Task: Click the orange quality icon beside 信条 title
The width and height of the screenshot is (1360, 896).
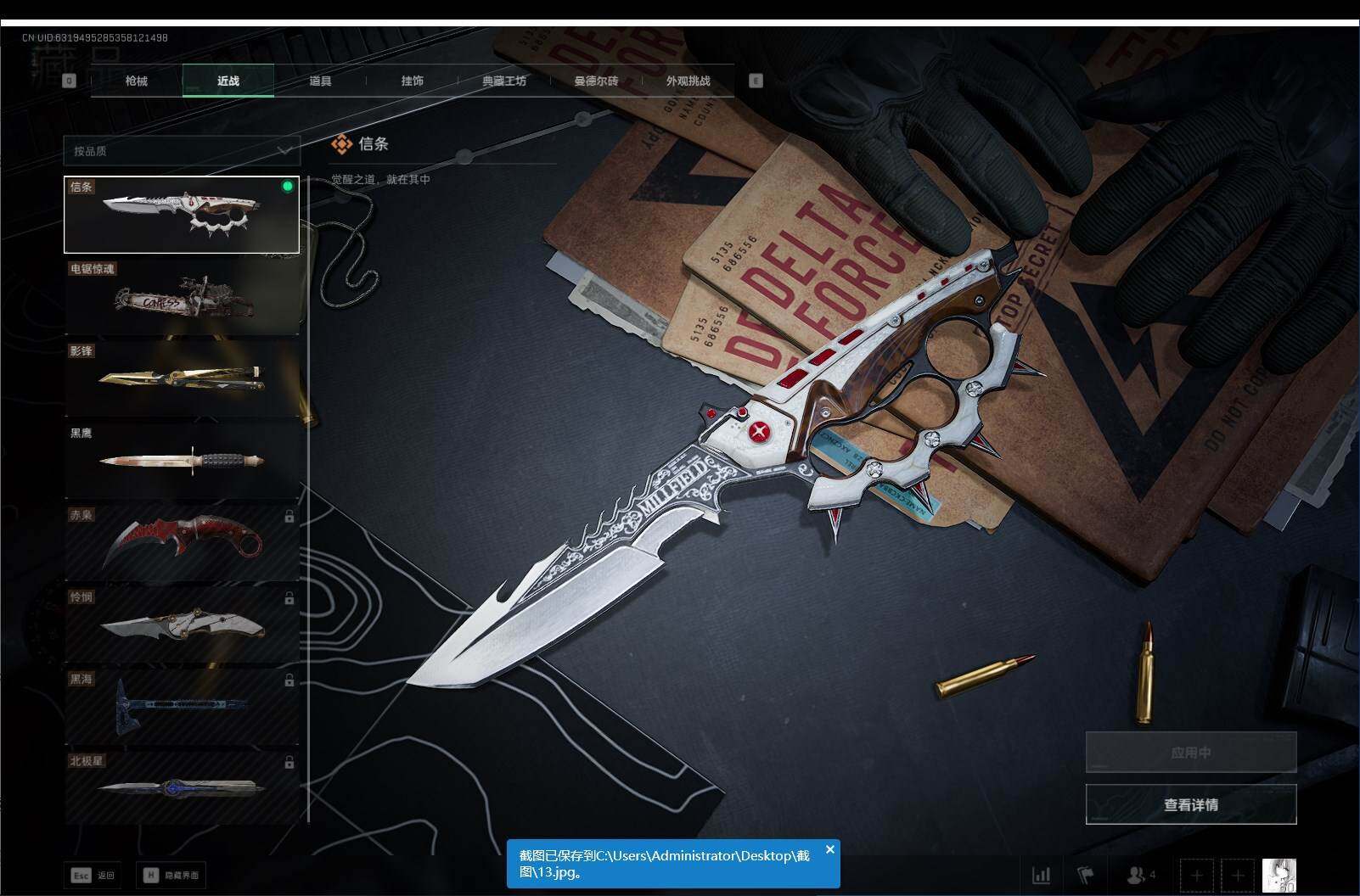Action: tap(341, 144)
